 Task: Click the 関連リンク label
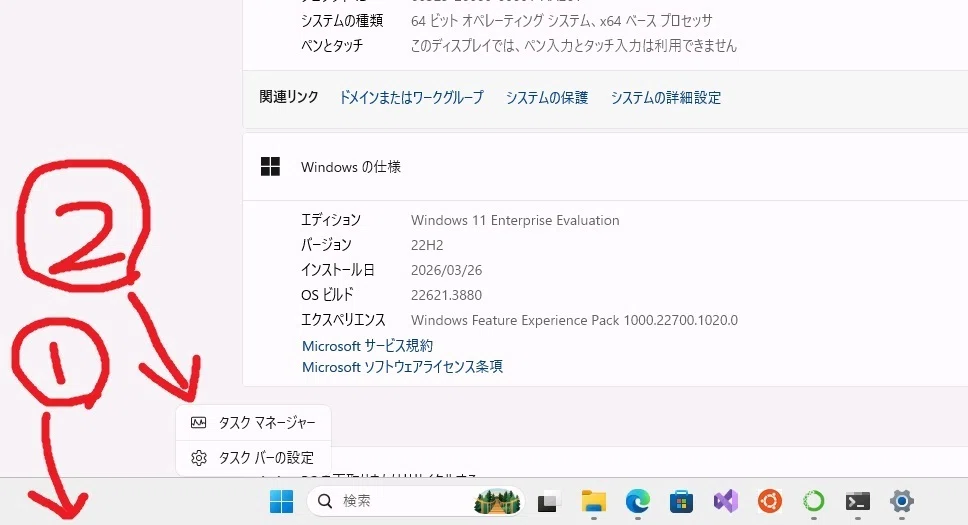coord(289,97)
